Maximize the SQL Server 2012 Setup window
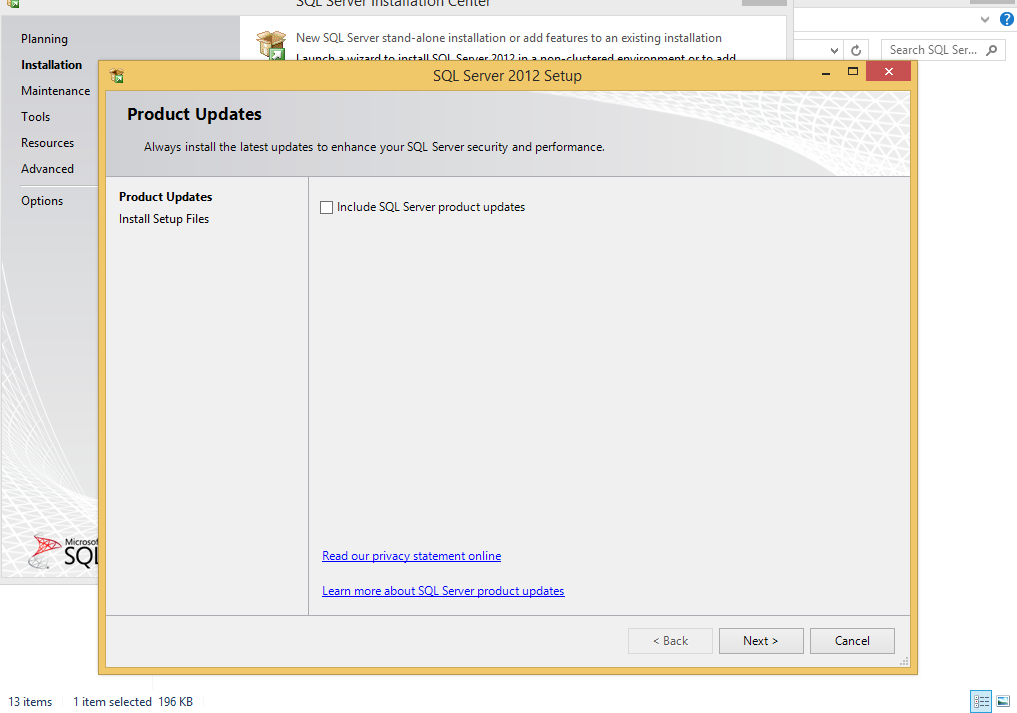 coord(853,71)
